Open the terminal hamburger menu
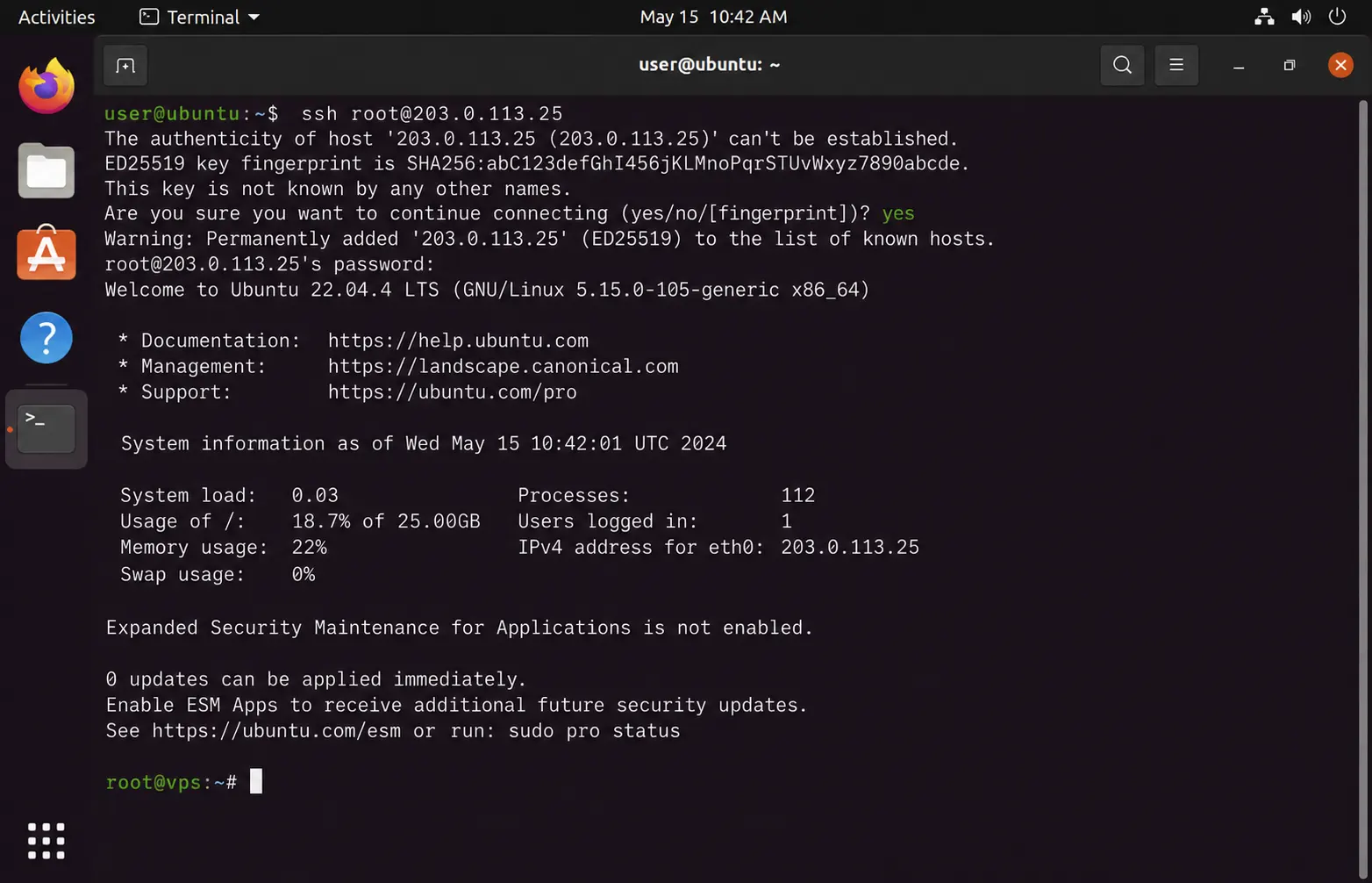Viewport: 1372px width, 883px height. [1176, 65]
